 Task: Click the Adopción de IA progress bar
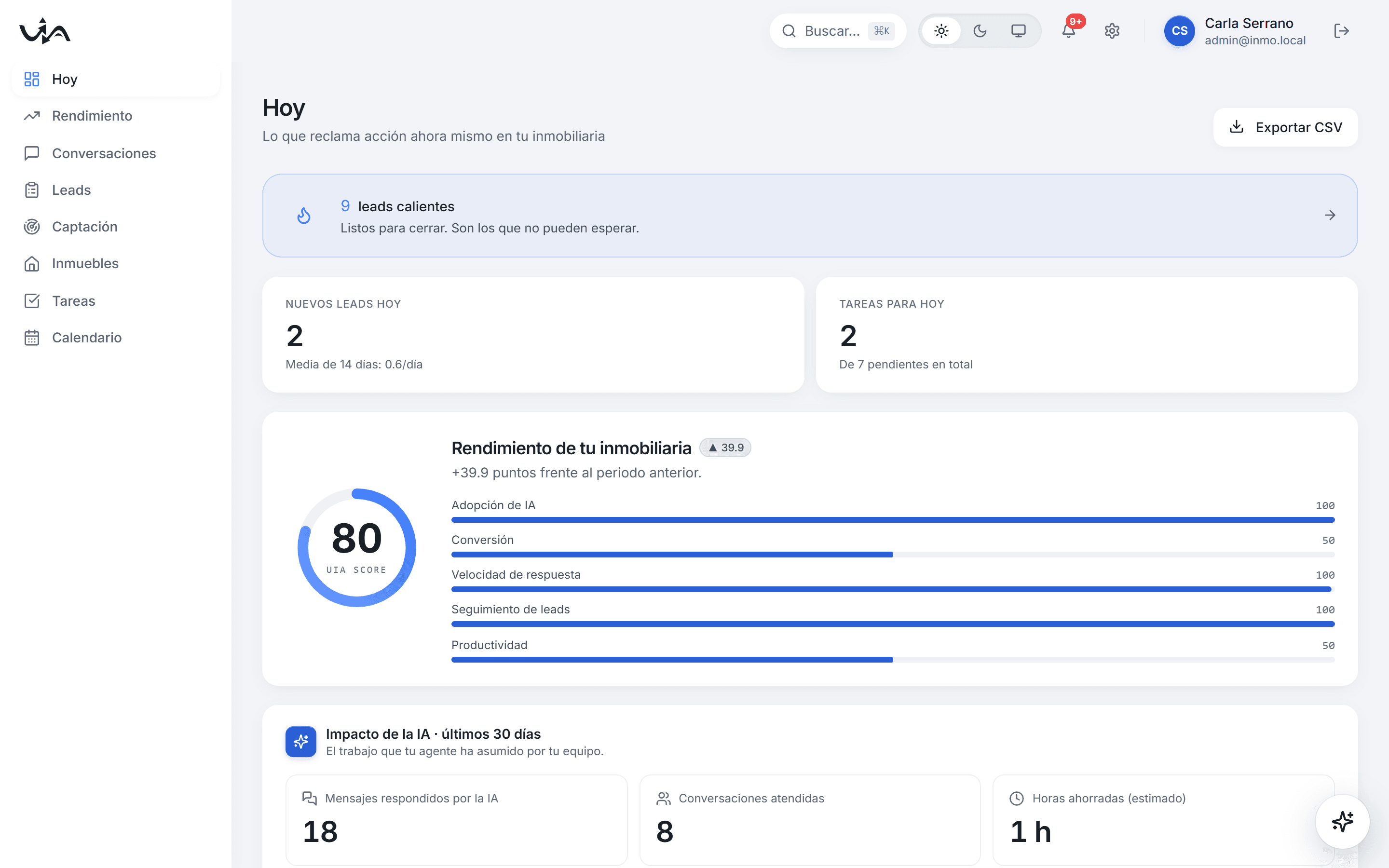[893, 520]
